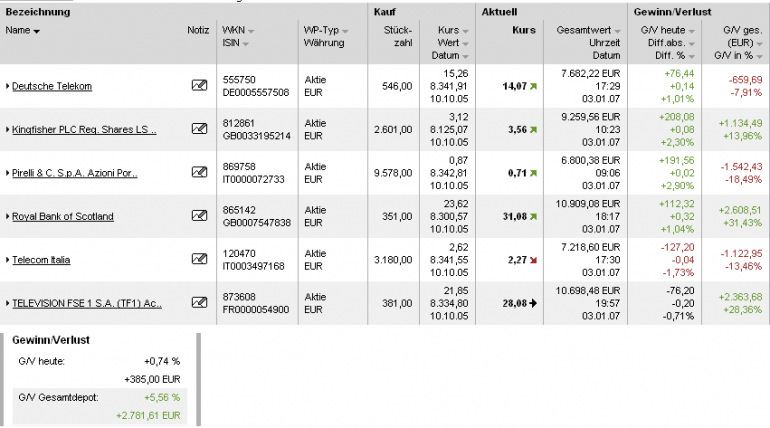Sort by WP-Typ column arrow
770x428 pixels.
point(345,31)
